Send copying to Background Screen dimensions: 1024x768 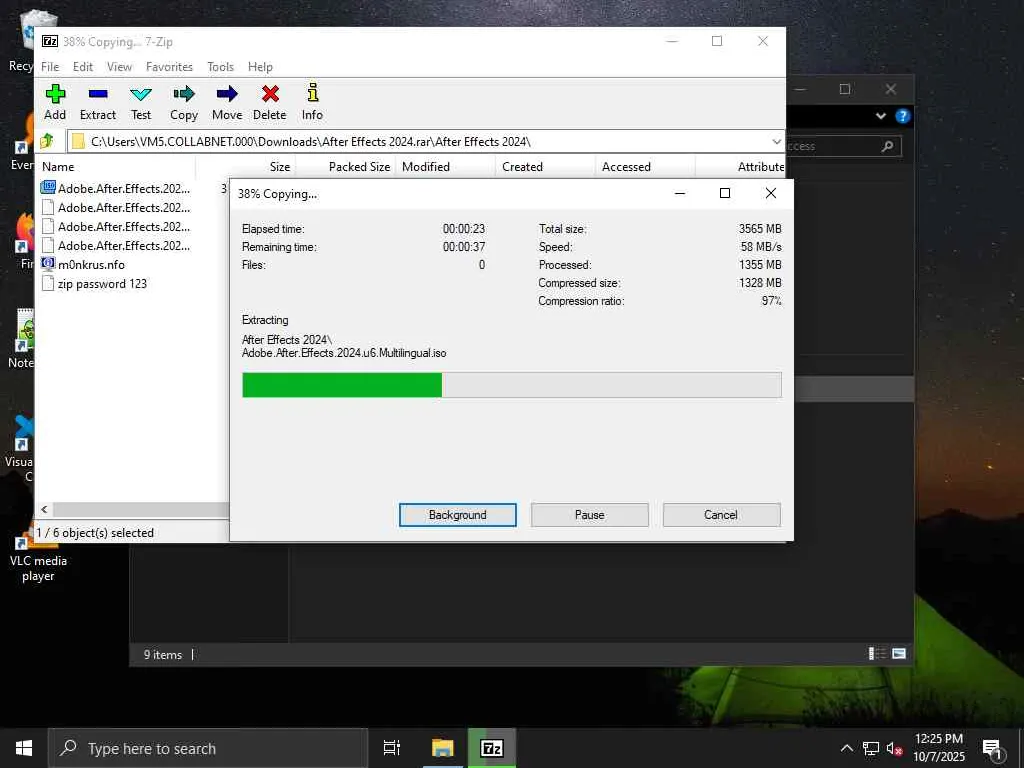tap(458, 515)
